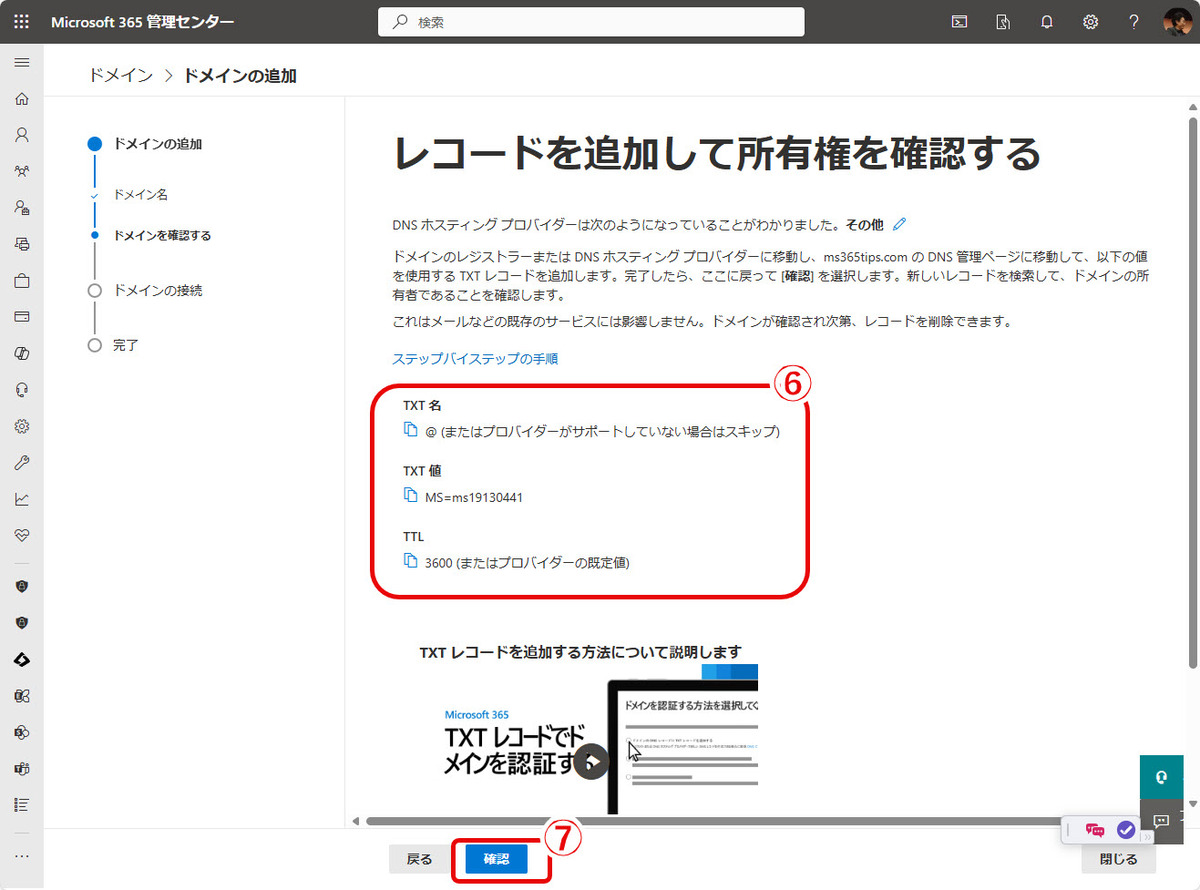Open Settings gear icon in sidebar

[21, 426]
